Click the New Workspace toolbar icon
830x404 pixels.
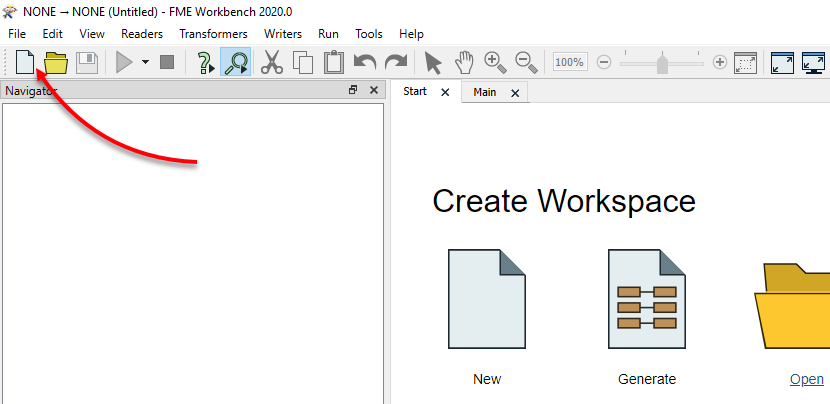coord(25,63)
